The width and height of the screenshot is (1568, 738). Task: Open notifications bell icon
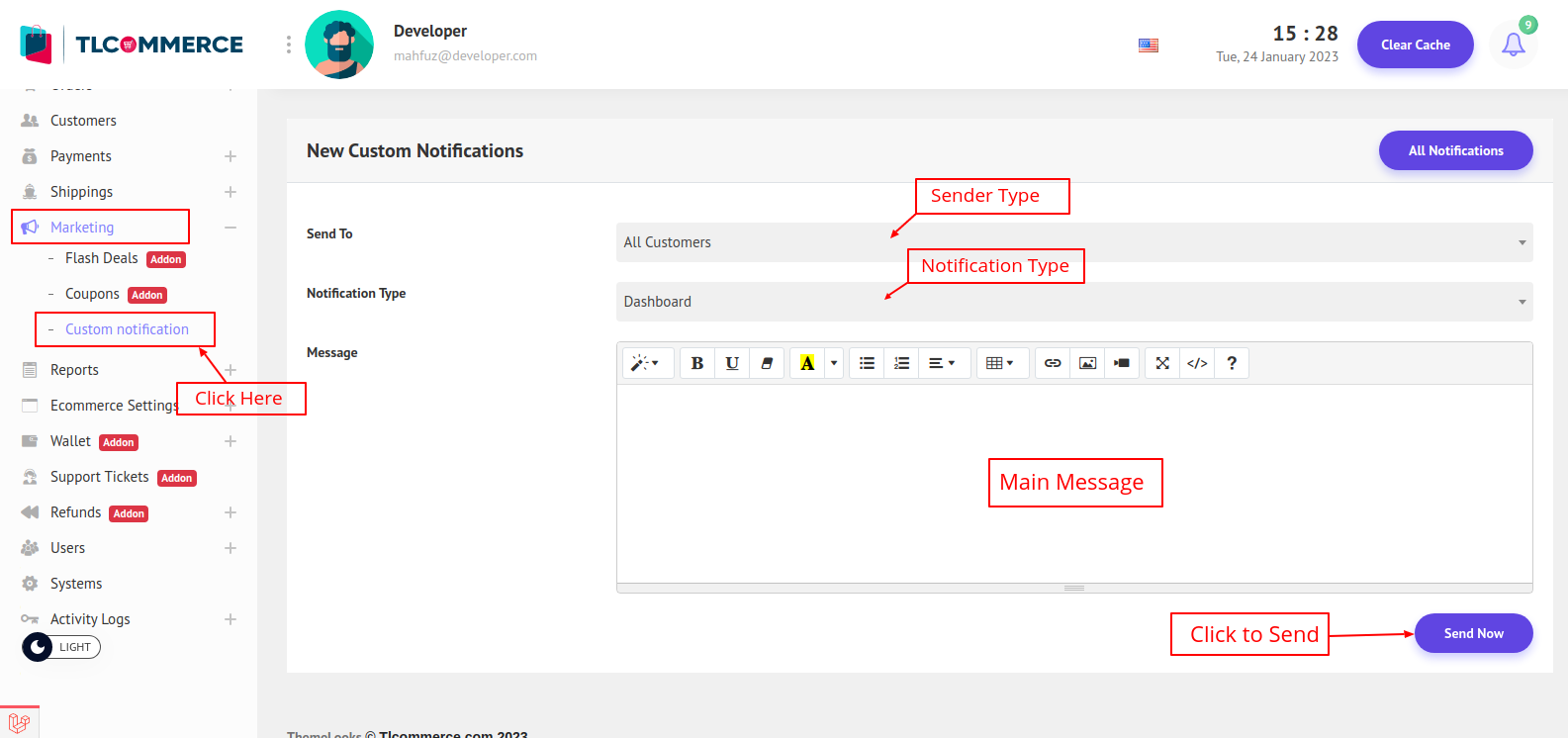tap(1513, 45)
